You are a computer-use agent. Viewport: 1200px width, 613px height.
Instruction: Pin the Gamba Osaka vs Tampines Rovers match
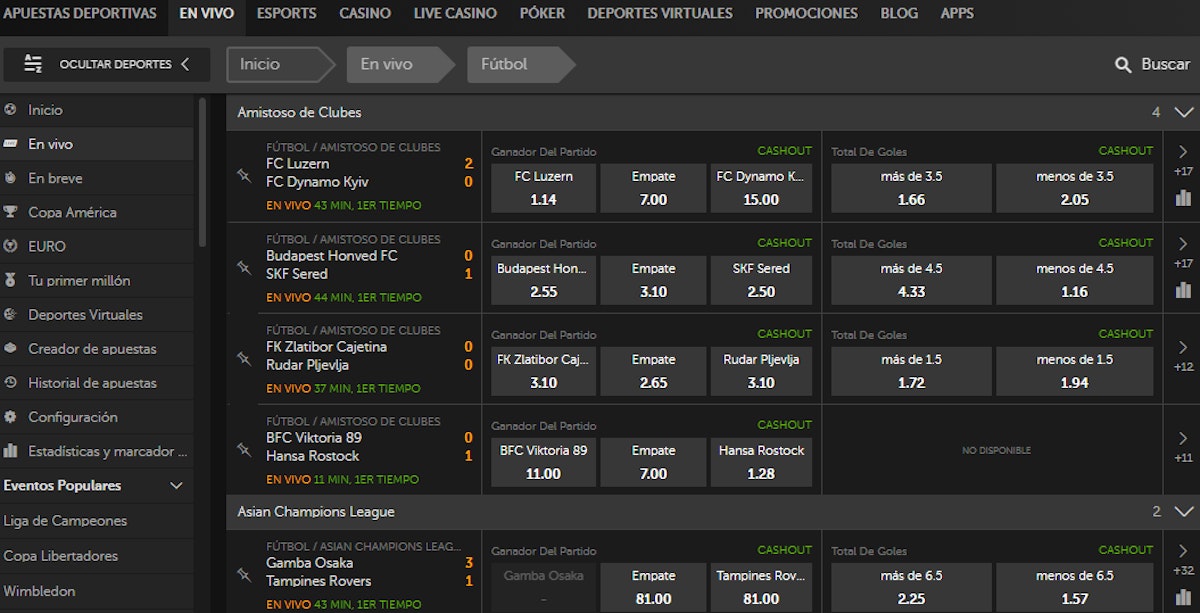(x=243, y=574)
